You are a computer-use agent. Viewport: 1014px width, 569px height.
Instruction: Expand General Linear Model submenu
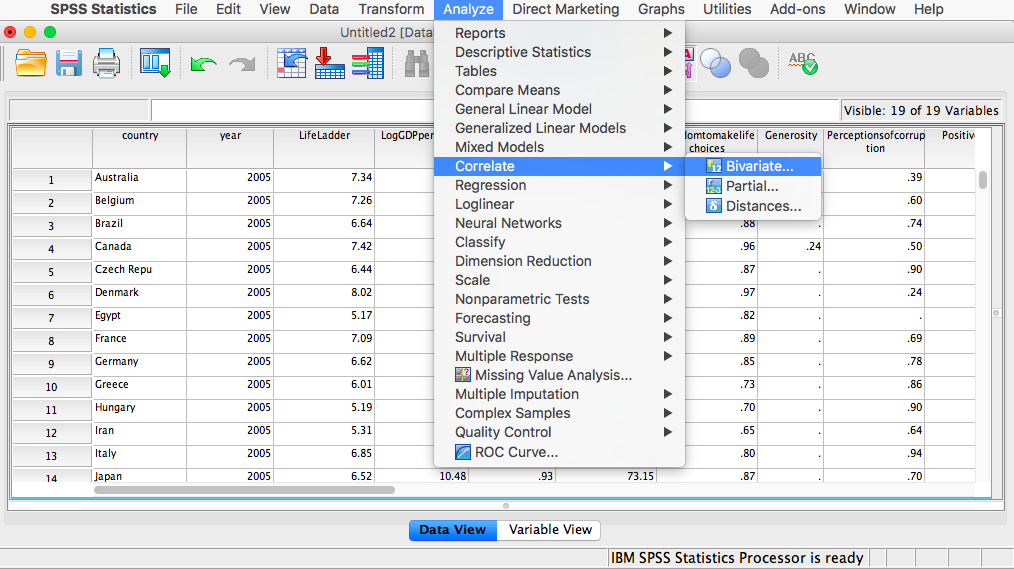559,109
